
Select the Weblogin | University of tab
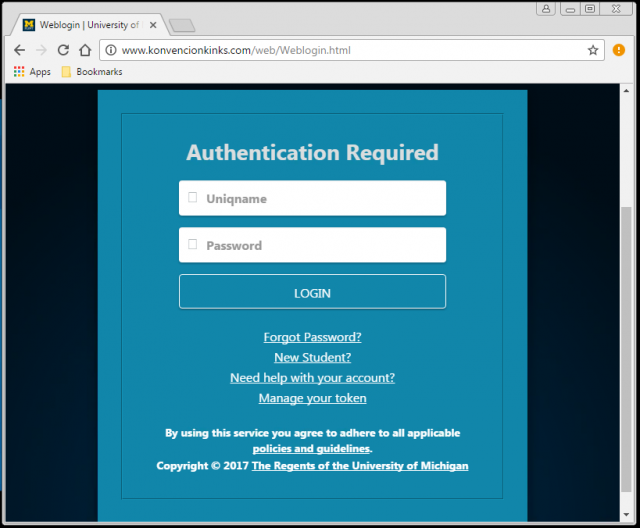click(89, 25)
